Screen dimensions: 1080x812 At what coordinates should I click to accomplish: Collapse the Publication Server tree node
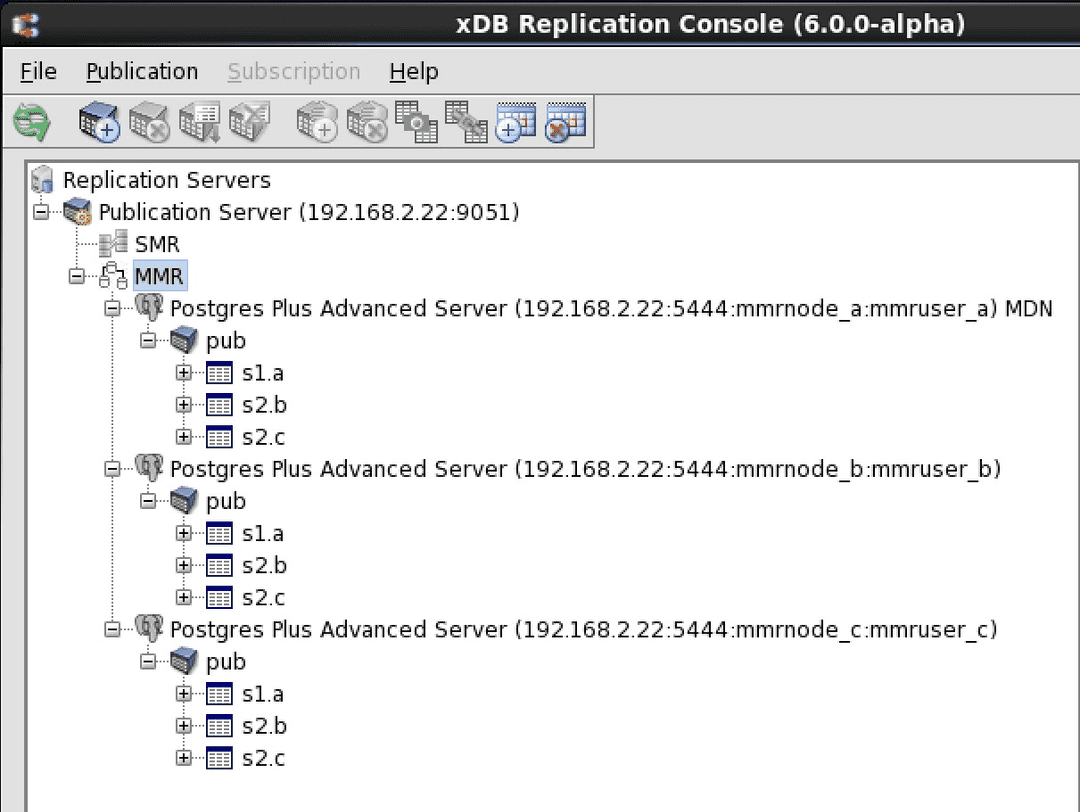40,212
